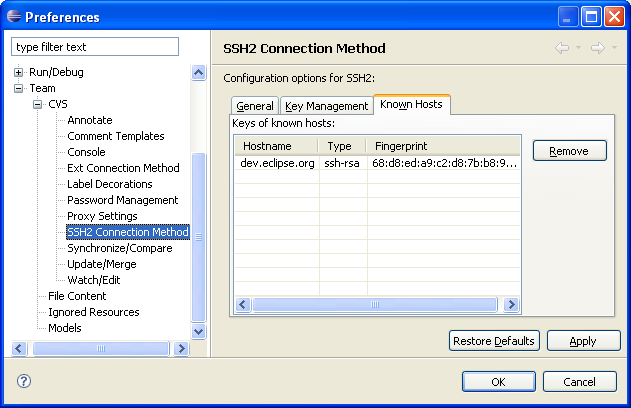Open the forward history dropdown arrow
This screenshot has height=408, width=631.
coord(615,47)
